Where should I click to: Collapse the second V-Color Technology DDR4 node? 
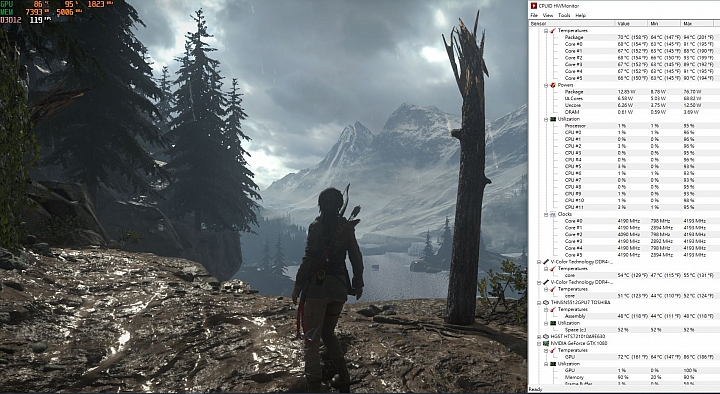tap(539, 282)
